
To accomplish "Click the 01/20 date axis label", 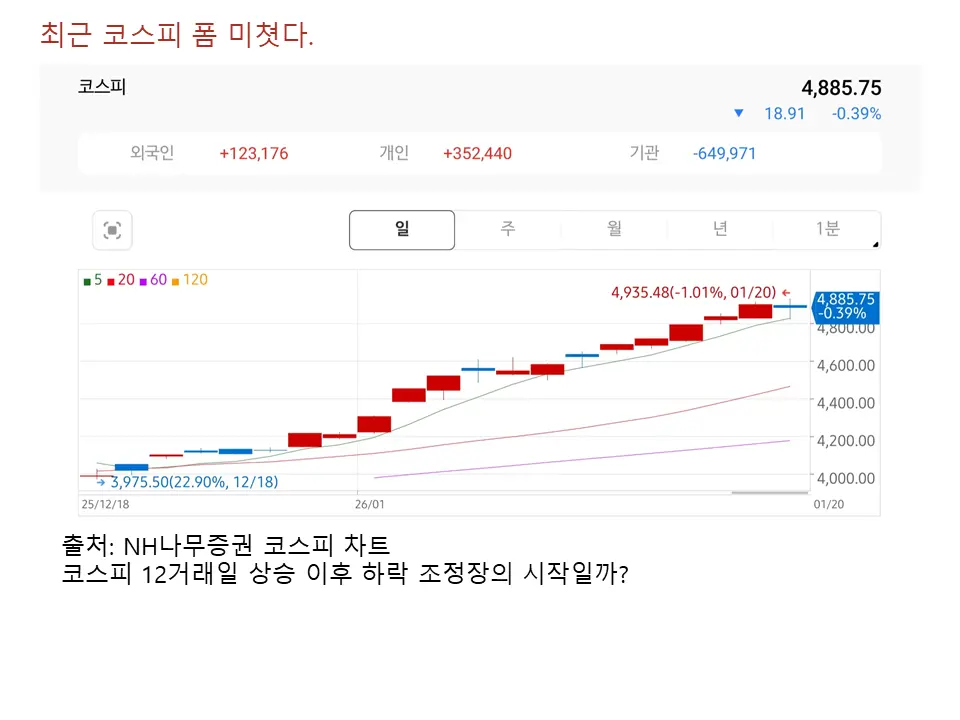I will tap(828, 504).
